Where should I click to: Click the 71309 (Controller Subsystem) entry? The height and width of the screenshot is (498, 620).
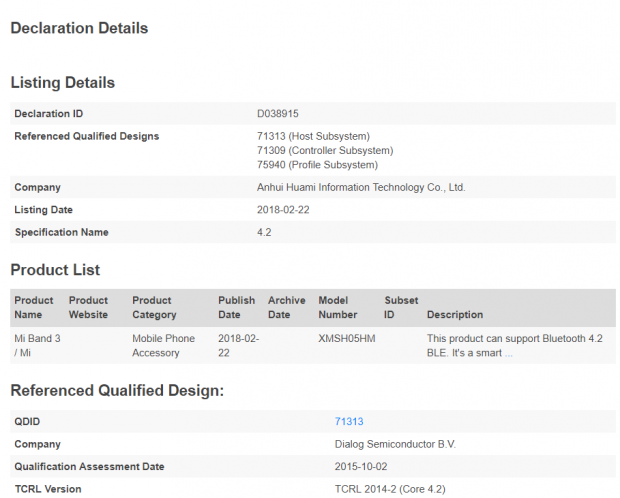pyautogui.click(x=320, y=150)
